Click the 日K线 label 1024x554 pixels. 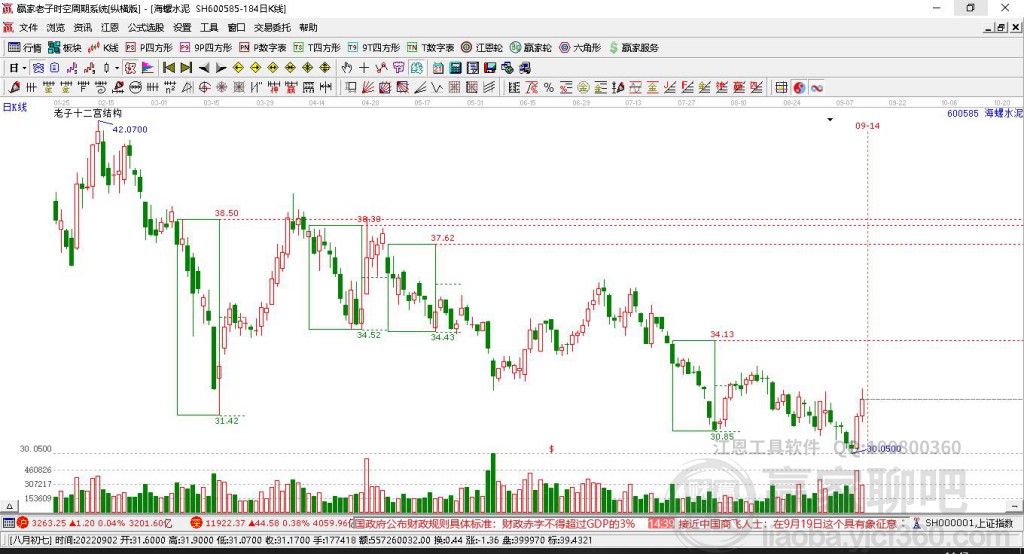coord(15,107)
